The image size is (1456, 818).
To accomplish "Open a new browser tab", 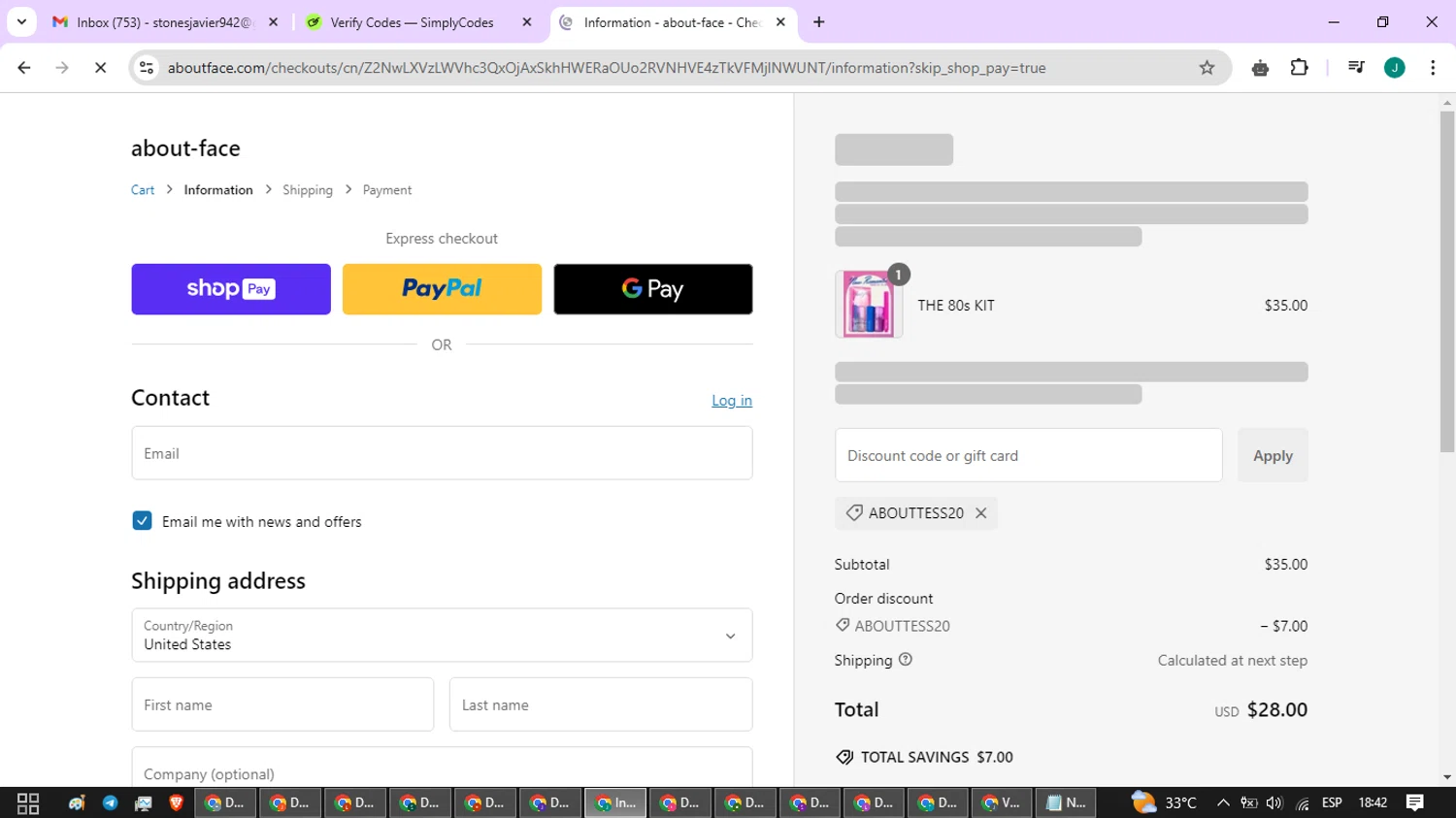I will click(x=819, y=22).
